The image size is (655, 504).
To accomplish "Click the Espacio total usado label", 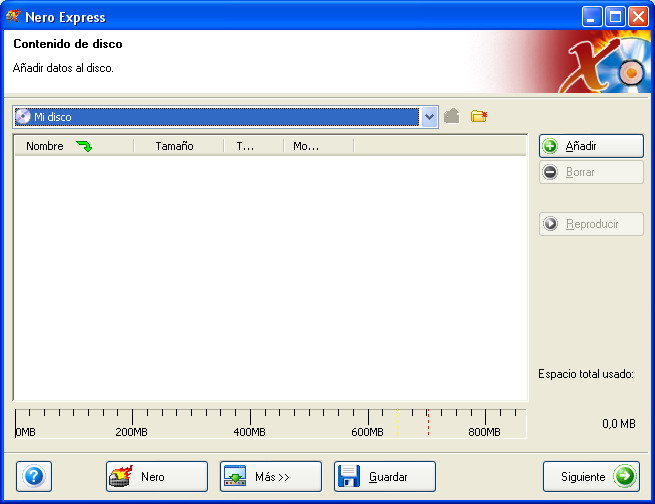I will [586, 374].
